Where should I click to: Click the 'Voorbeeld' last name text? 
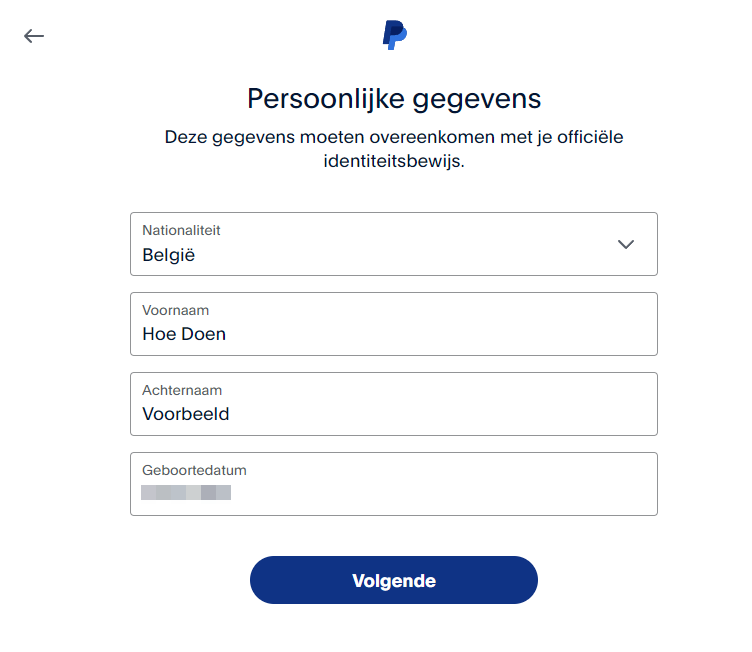click(186, 414)
